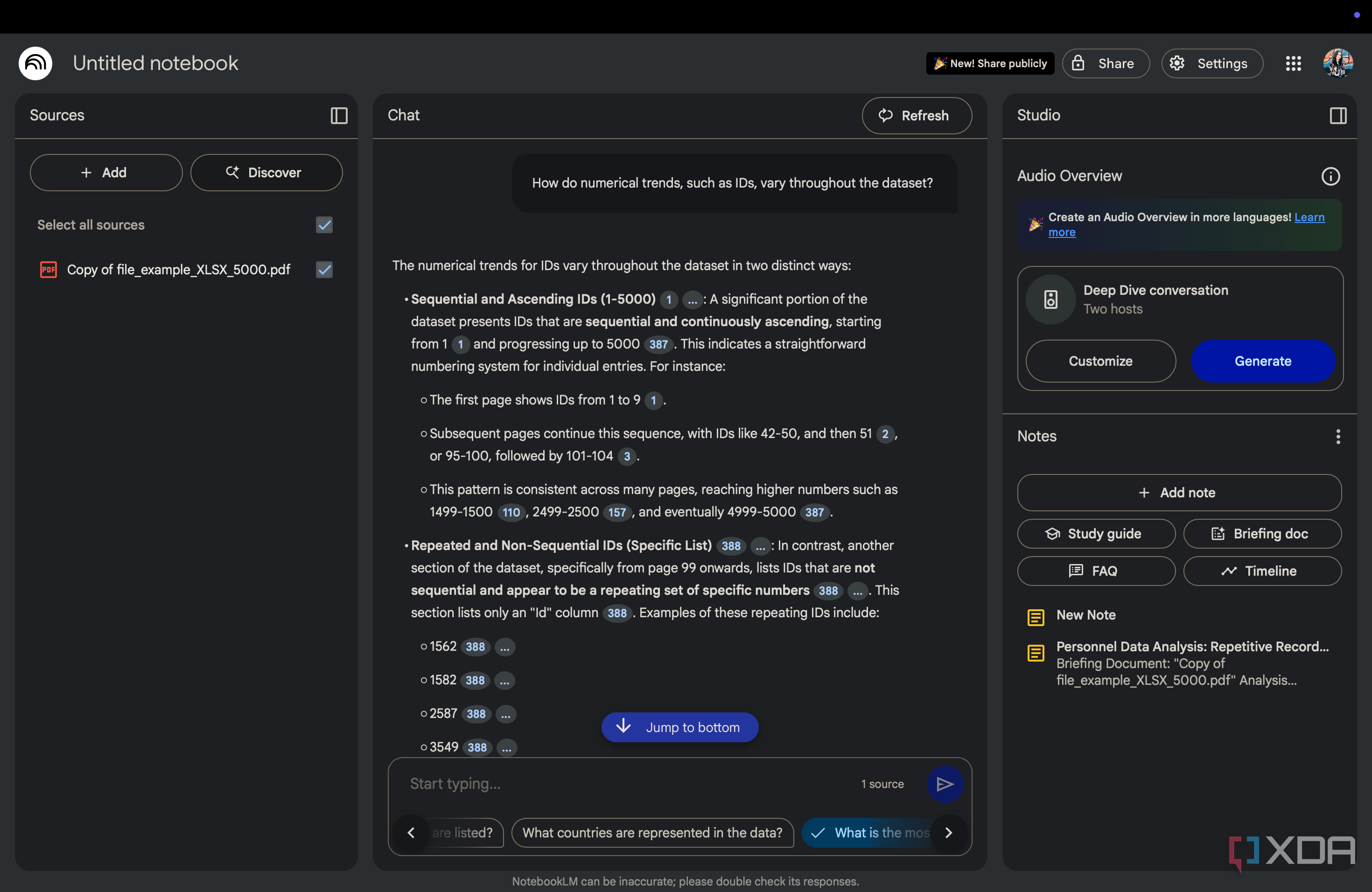This screenshot has width=1372, height=892.
Task: Click the NotebookLM logo icon
Action: [x=35, y=63]
